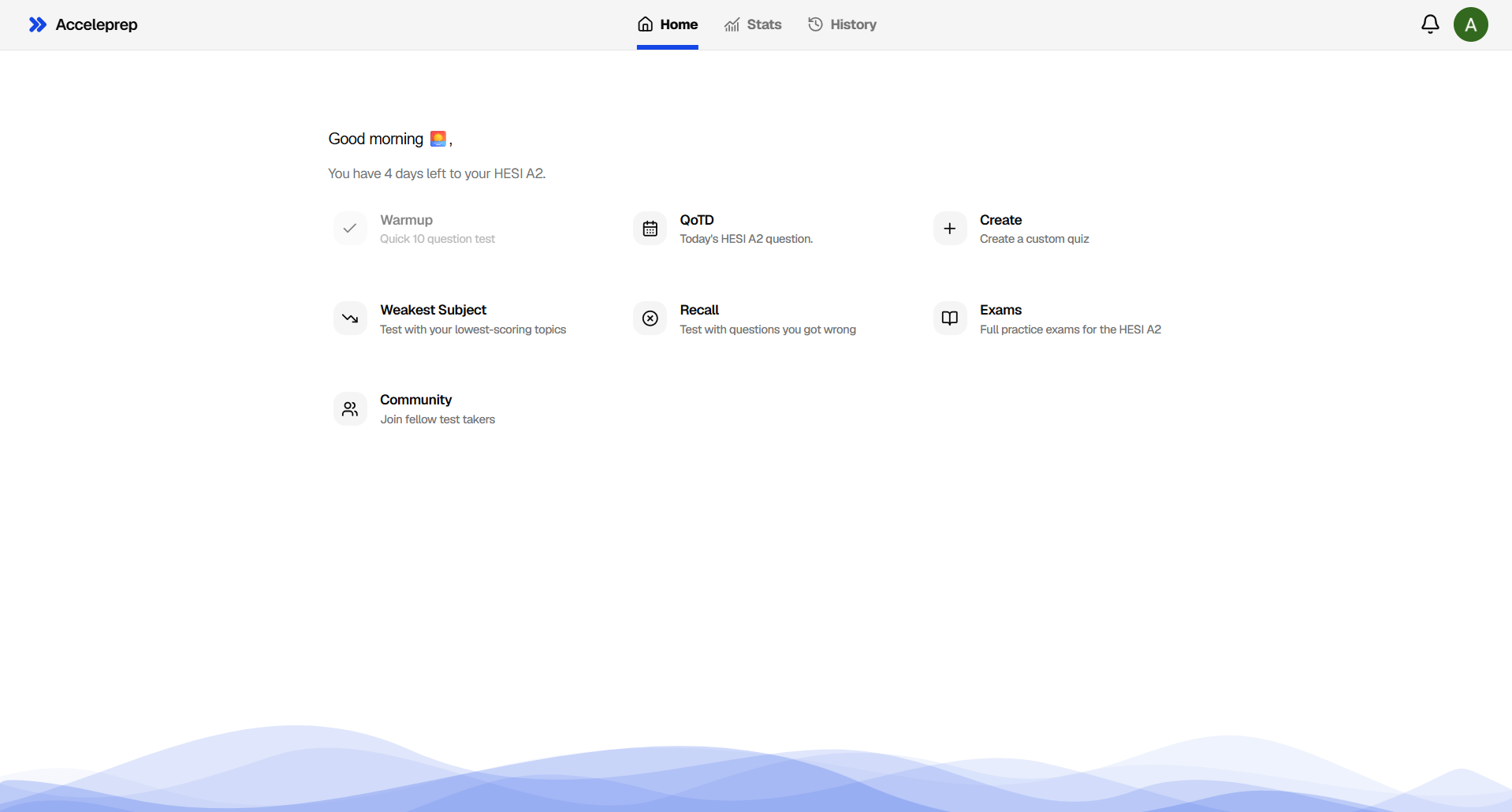The width and height of the screenshot is (1512, 812).
Task: Click the Community people icon
Action: click(350, 408)
